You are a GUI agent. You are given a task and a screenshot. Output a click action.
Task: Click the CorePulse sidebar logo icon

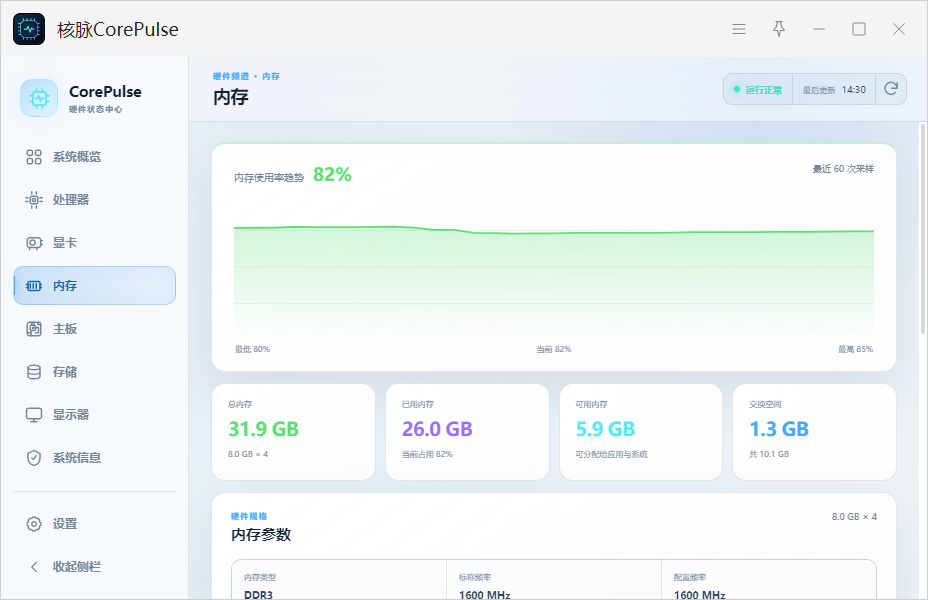pyautogui.click(x=39, y=98)
